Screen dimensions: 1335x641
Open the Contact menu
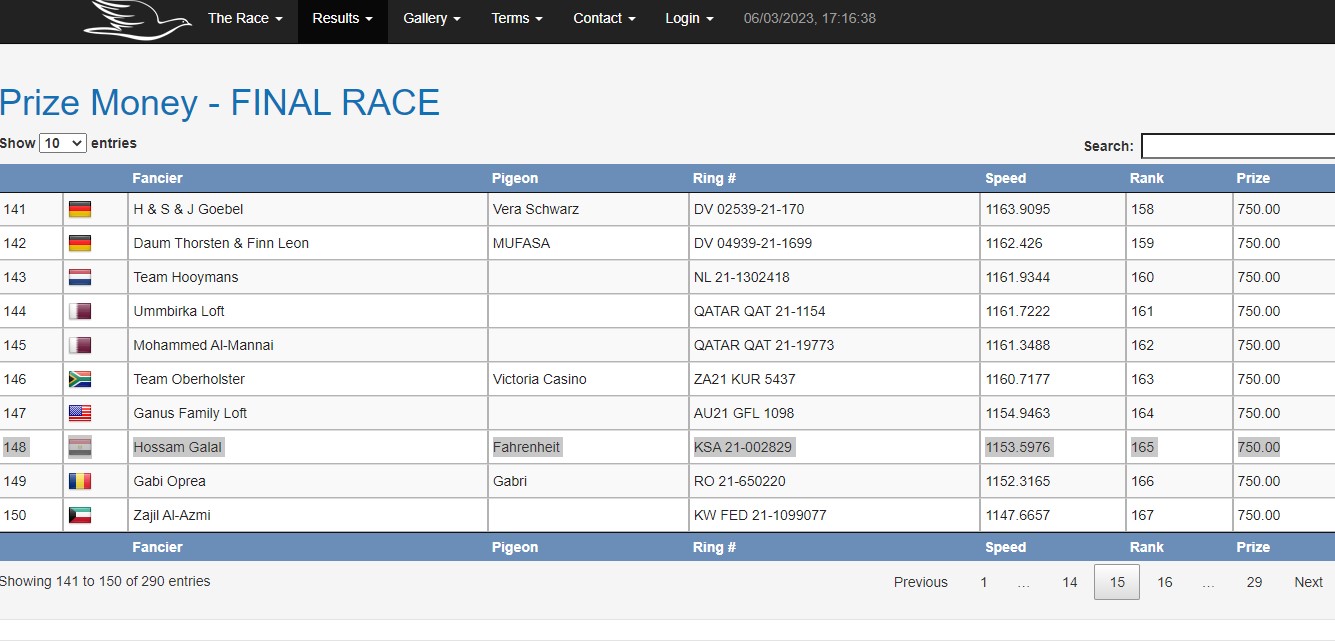coord(603,17)
